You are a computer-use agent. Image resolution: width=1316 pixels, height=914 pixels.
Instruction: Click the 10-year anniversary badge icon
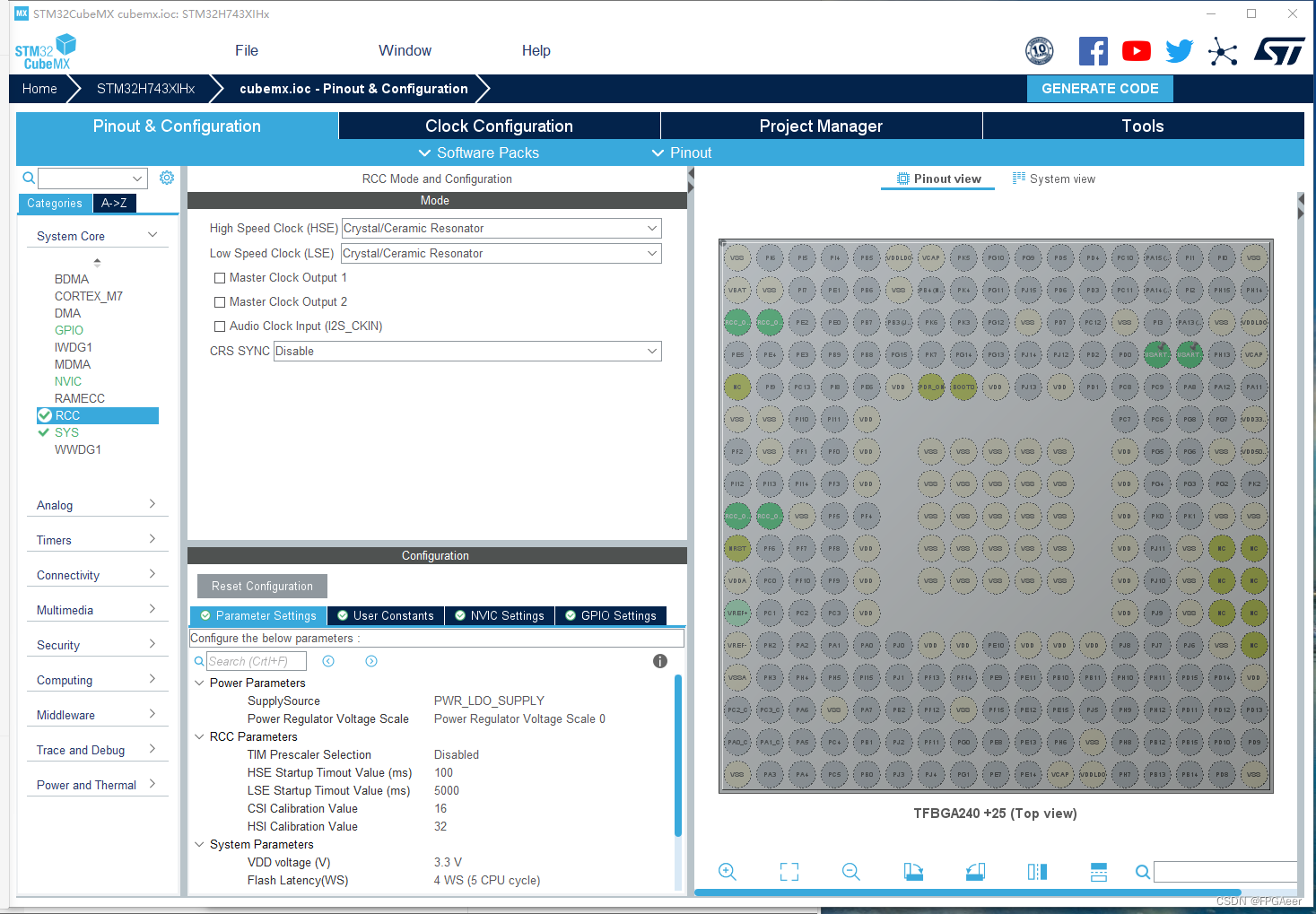pyautogui.click(x=1040, y=51)
